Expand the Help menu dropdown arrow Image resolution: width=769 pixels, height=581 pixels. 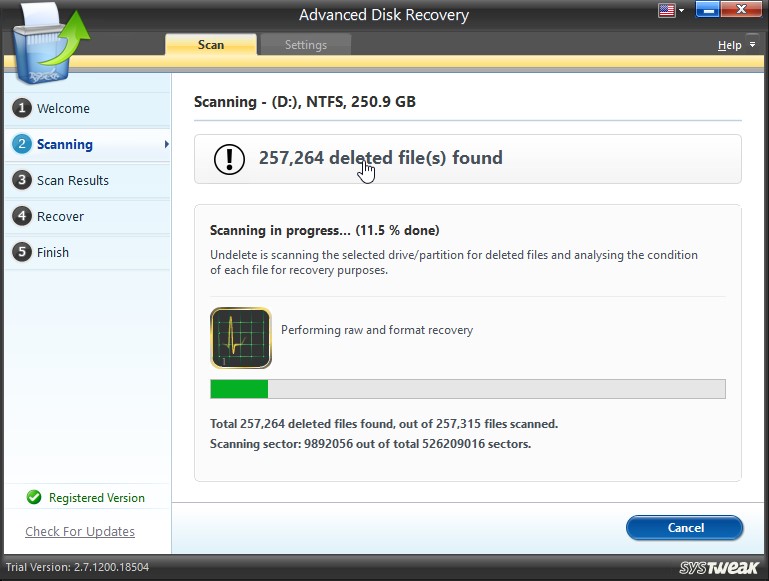click(x=752, y=45)
